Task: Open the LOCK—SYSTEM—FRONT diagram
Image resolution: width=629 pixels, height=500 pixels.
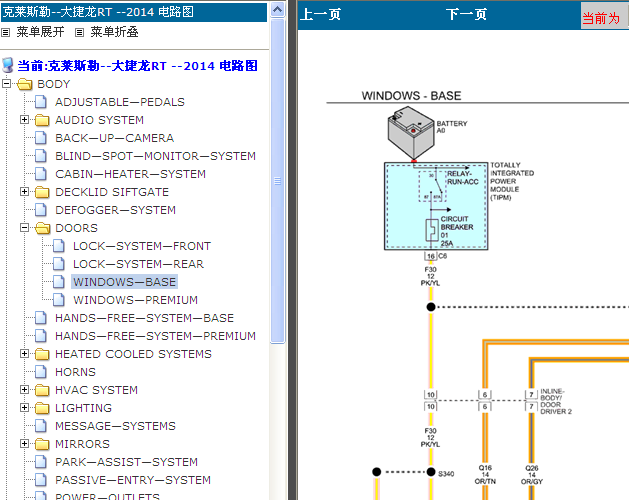Action: coord(142,246)
